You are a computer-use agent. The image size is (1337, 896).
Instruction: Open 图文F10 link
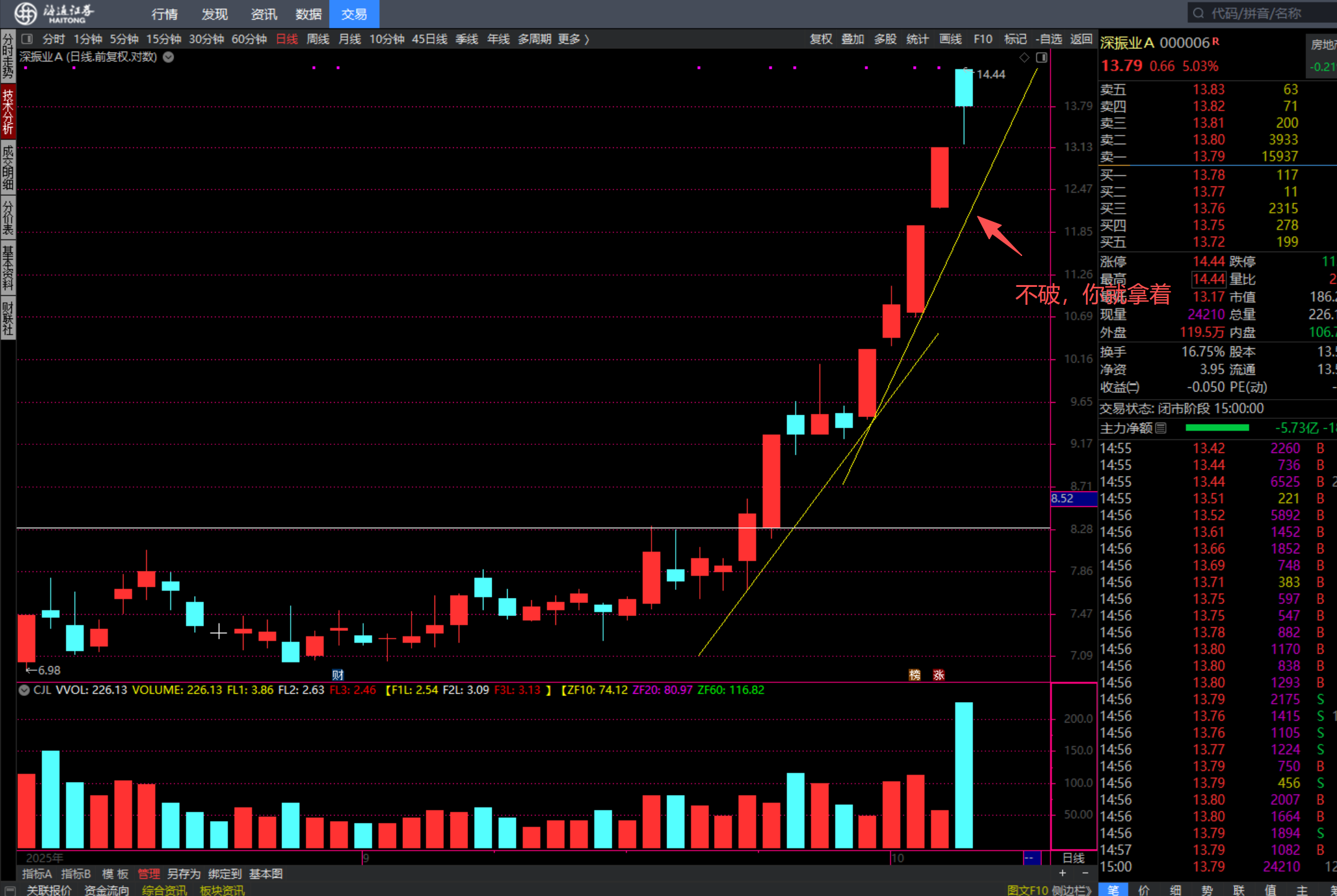tap(1027, 890)
